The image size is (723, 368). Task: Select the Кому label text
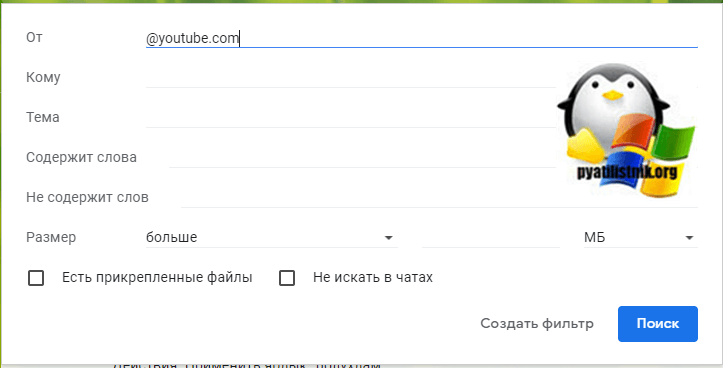point(43,77)
